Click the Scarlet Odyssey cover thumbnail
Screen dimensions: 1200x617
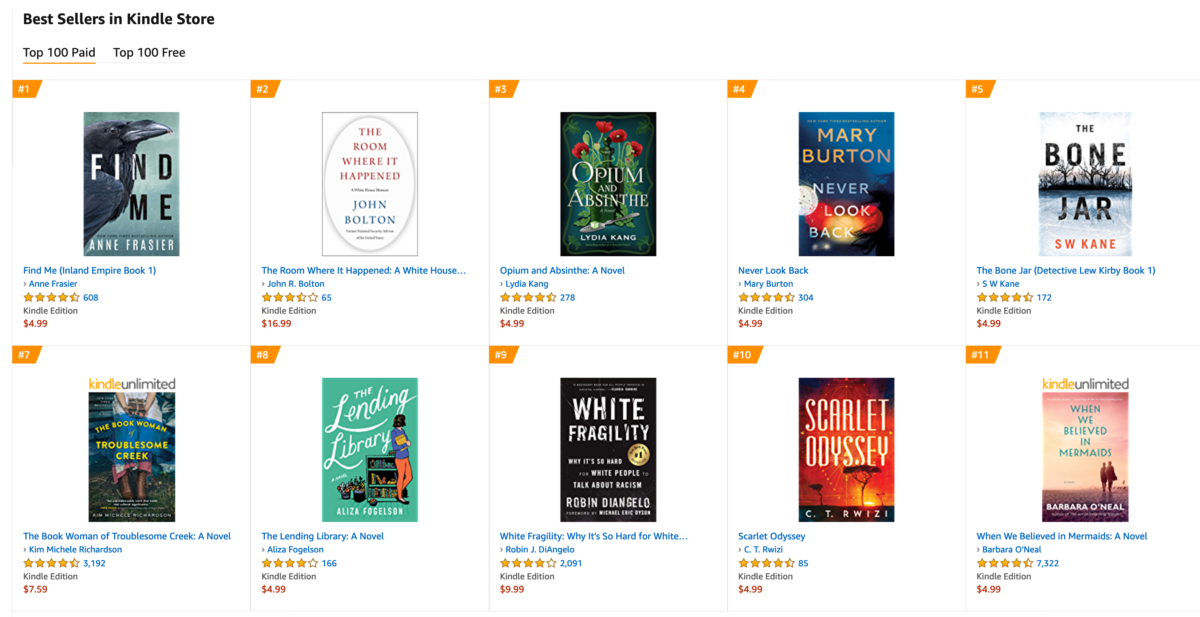click(845, 449)
